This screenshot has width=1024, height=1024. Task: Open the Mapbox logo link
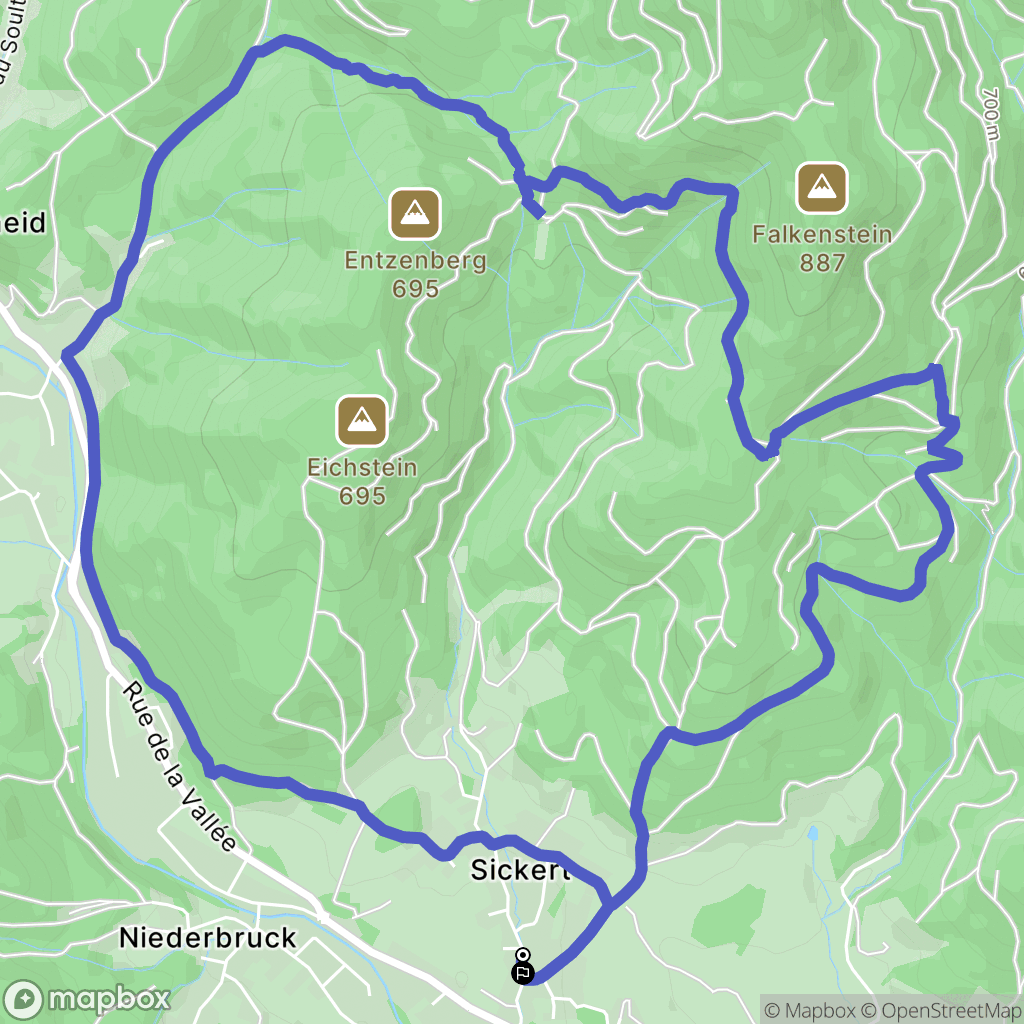point(87,999)
